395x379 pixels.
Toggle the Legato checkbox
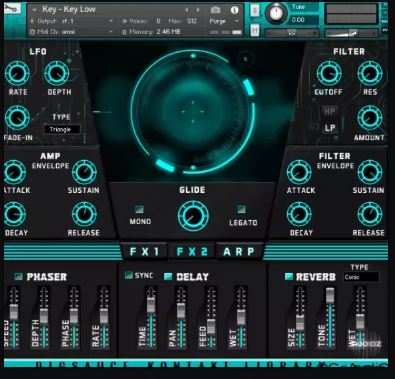241,209
